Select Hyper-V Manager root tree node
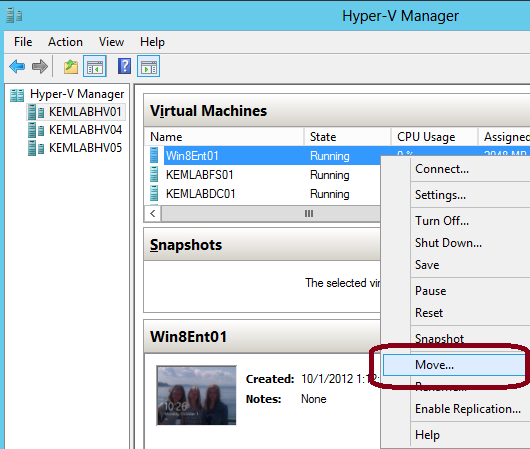This screenshot has width=530, height=449. (x=77, y=94)
